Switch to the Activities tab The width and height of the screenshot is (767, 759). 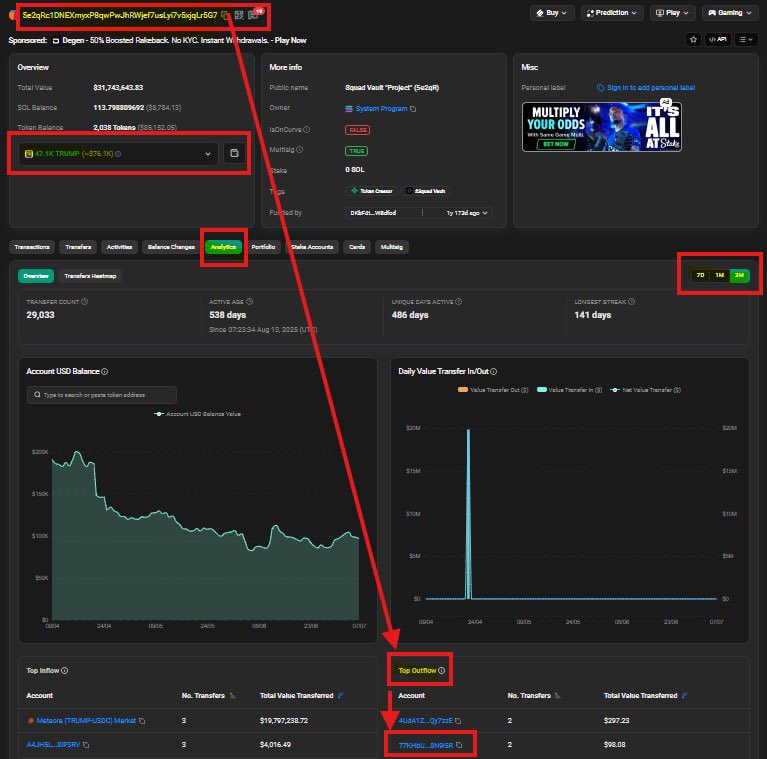click(x=119, y=247)
